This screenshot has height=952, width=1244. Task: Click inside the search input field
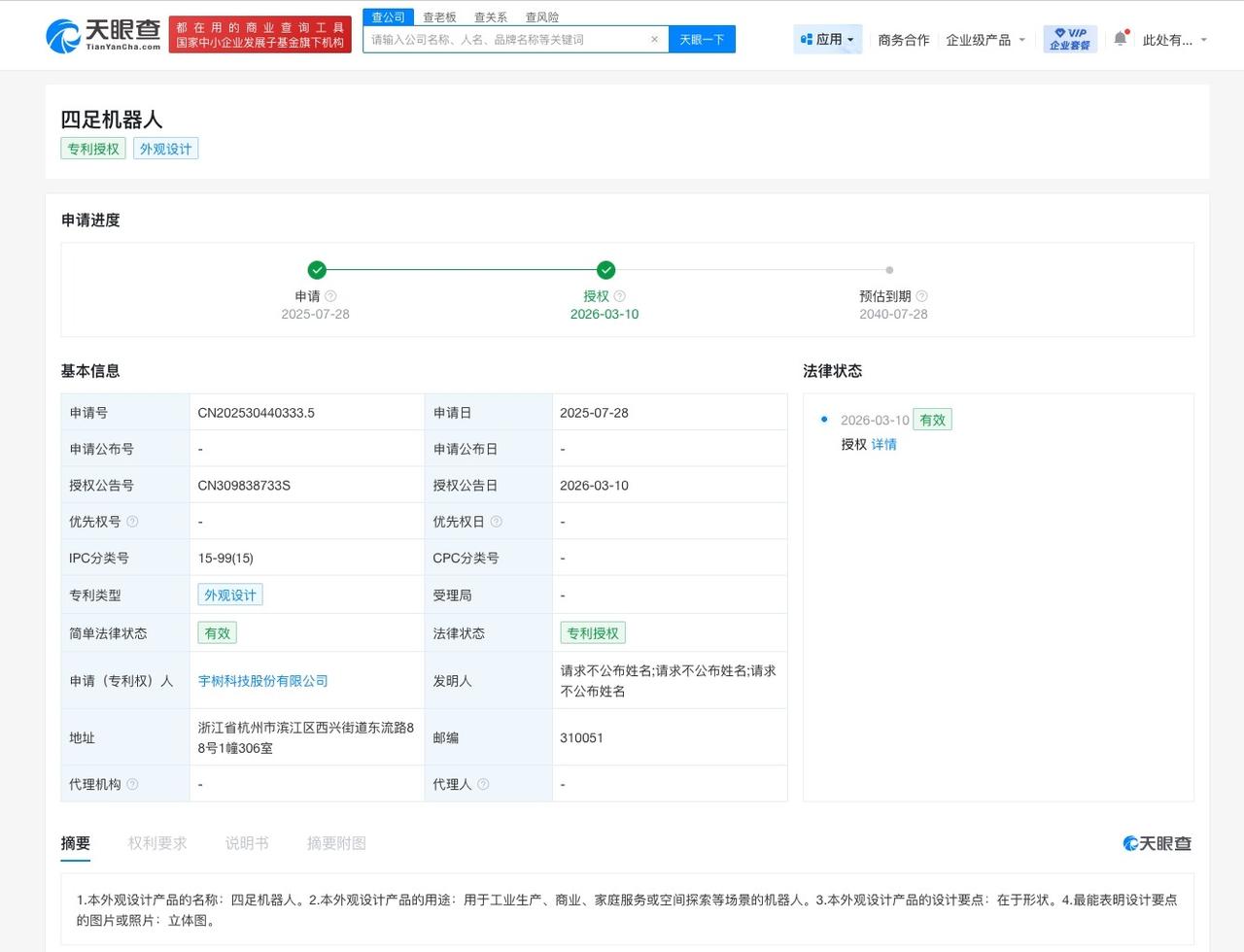[x=505, y=39]
